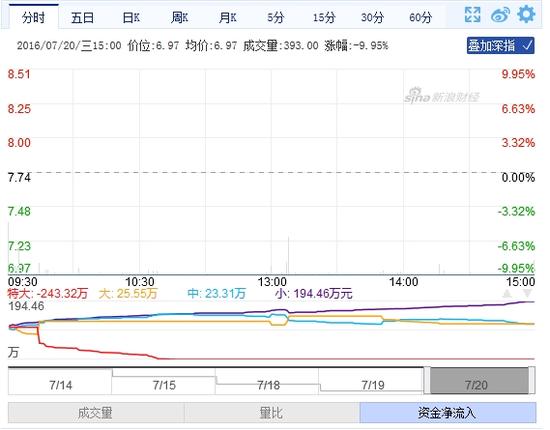Click the 8.51 price axis label
This screenshot has height=430, width=550.
click(19, 74)
